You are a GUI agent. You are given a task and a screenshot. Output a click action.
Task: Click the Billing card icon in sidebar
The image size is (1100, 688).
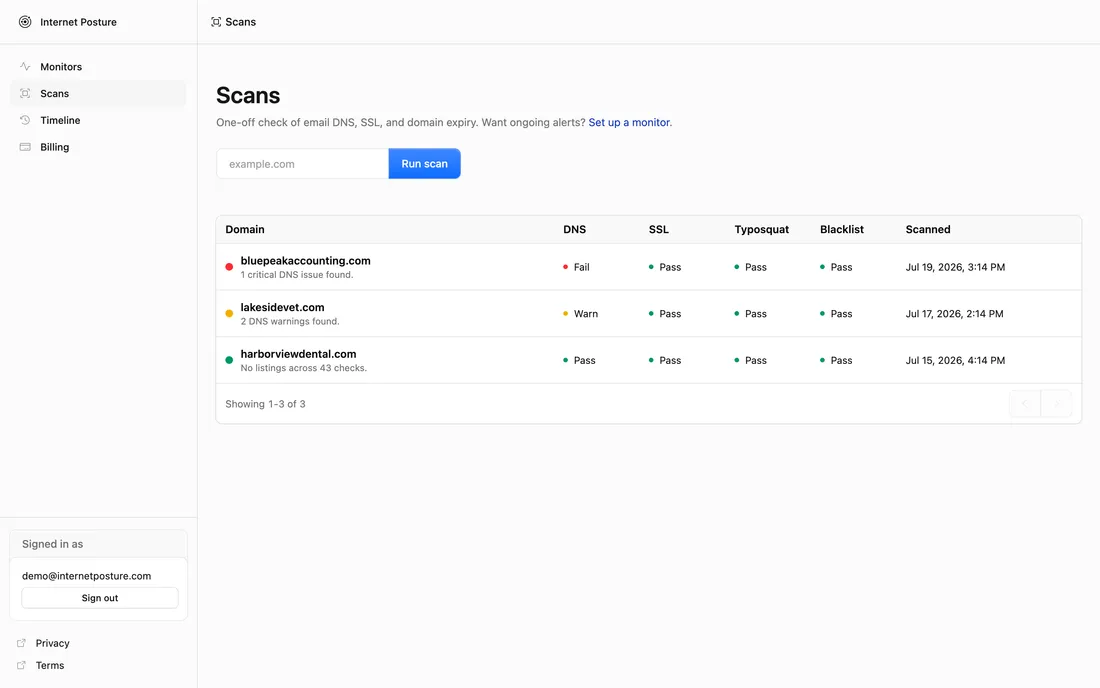point(25,147)
